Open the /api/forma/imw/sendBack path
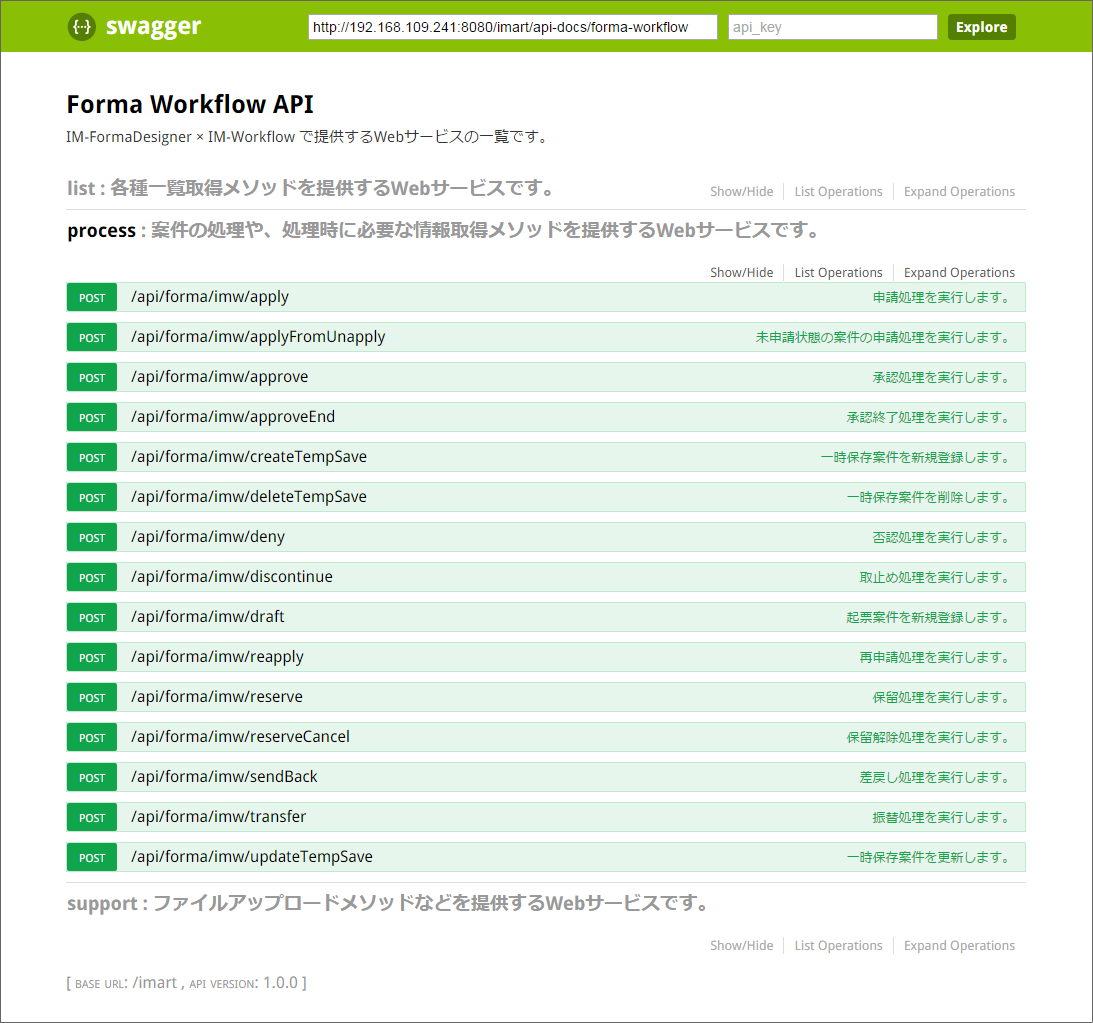This screenshot has width=1093, height=1023. (224, 776)
